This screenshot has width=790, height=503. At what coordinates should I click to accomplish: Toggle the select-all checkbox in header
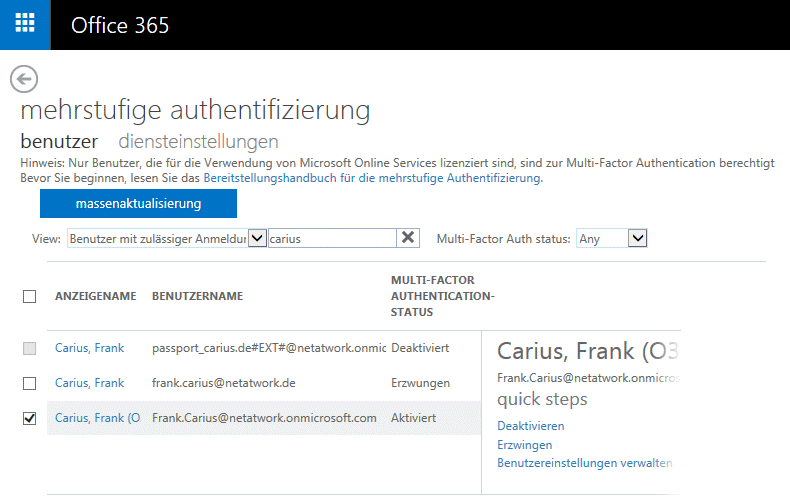click(x=30, y=296)
